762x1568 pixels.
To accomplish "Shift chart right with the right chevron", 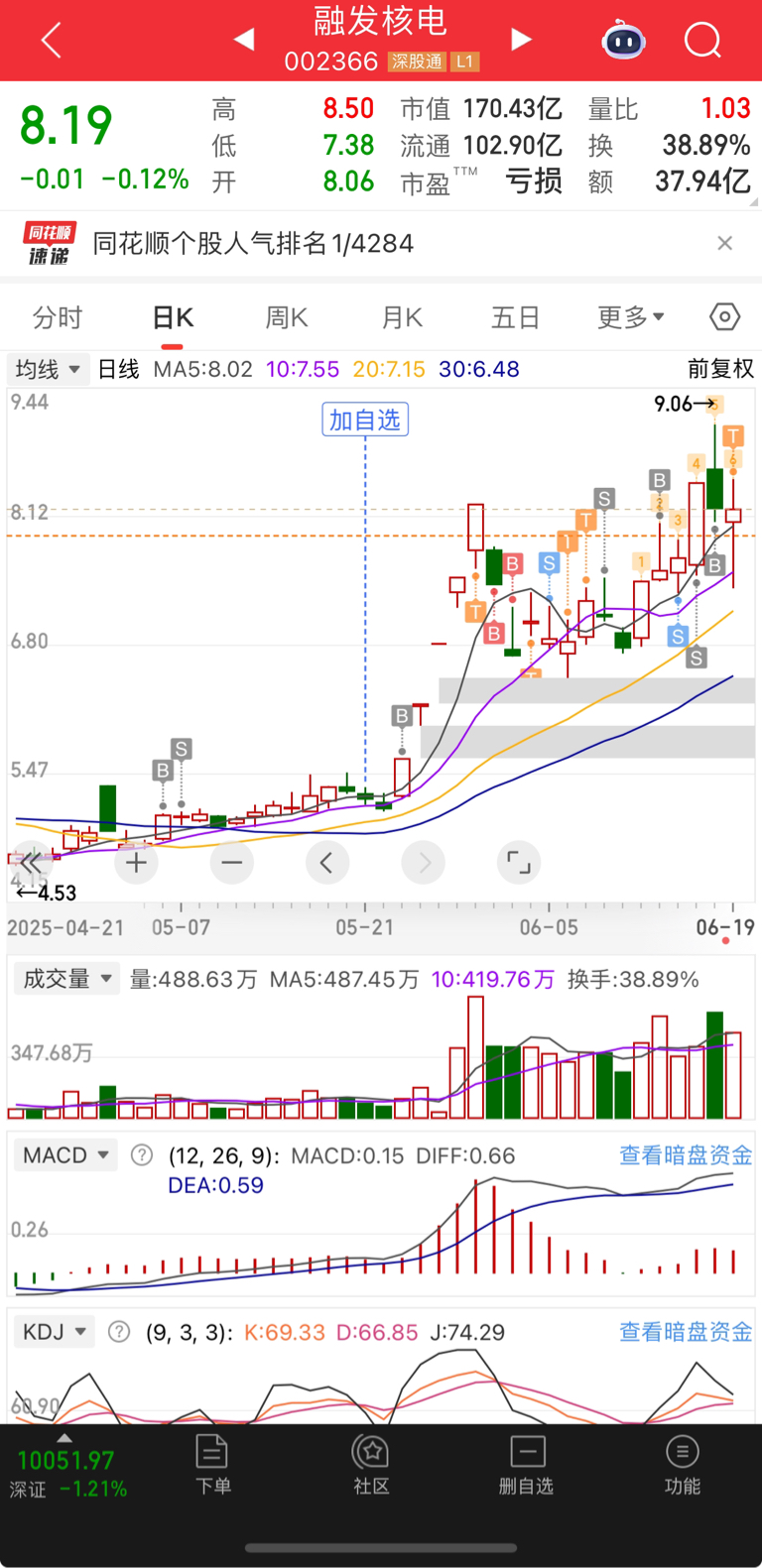I will 424,863.
